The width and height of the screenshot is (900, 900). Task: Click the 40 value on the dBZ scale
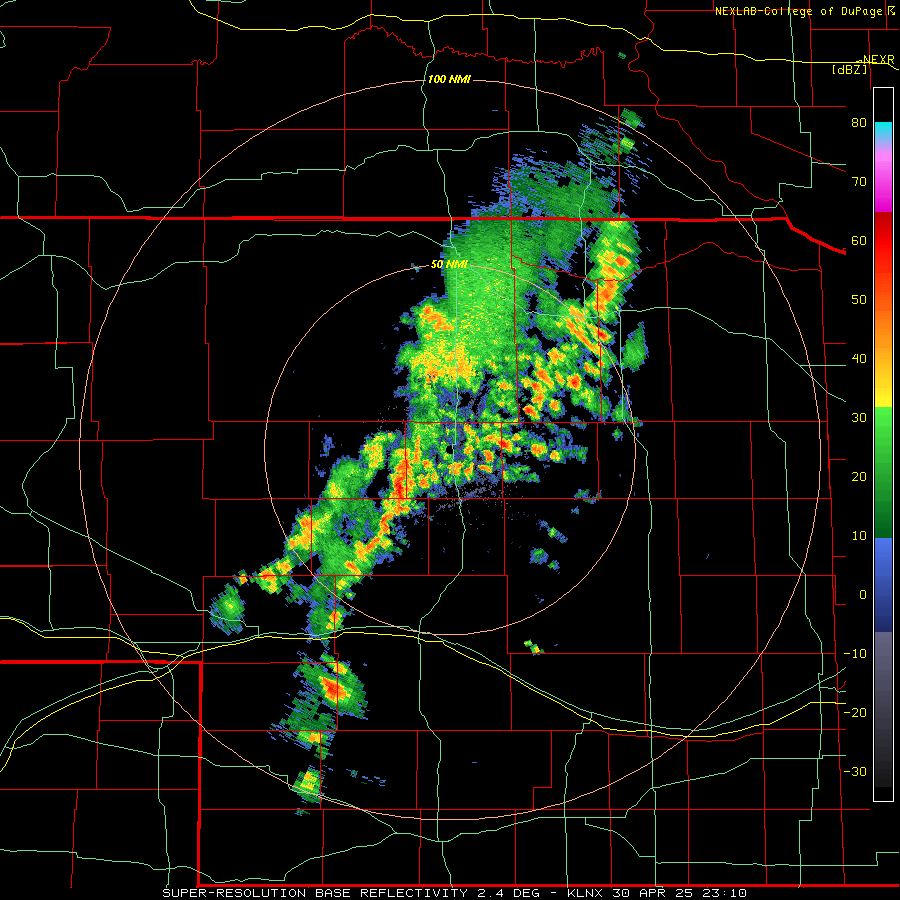coord(859,359)
